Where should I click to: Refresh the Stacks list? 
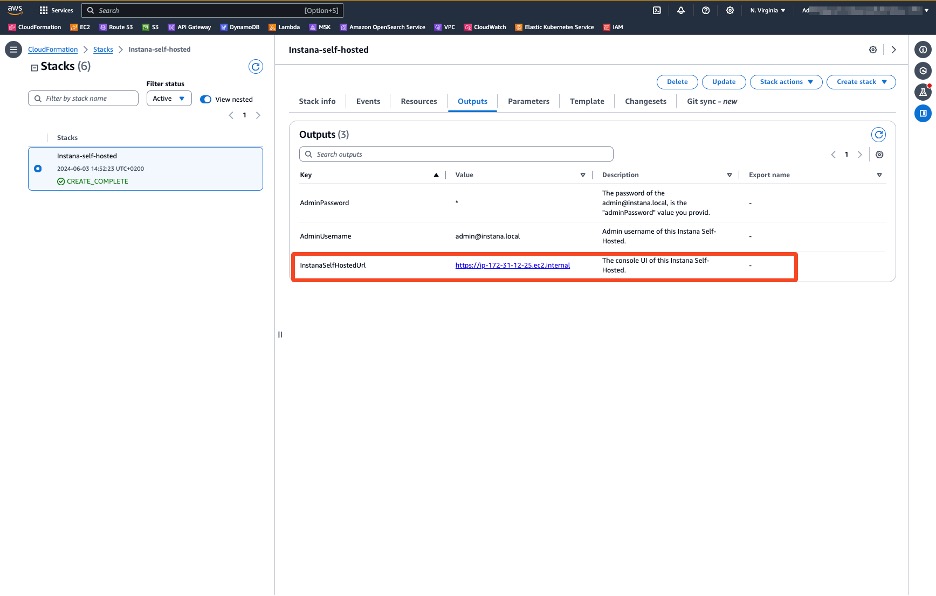[255, 67]
